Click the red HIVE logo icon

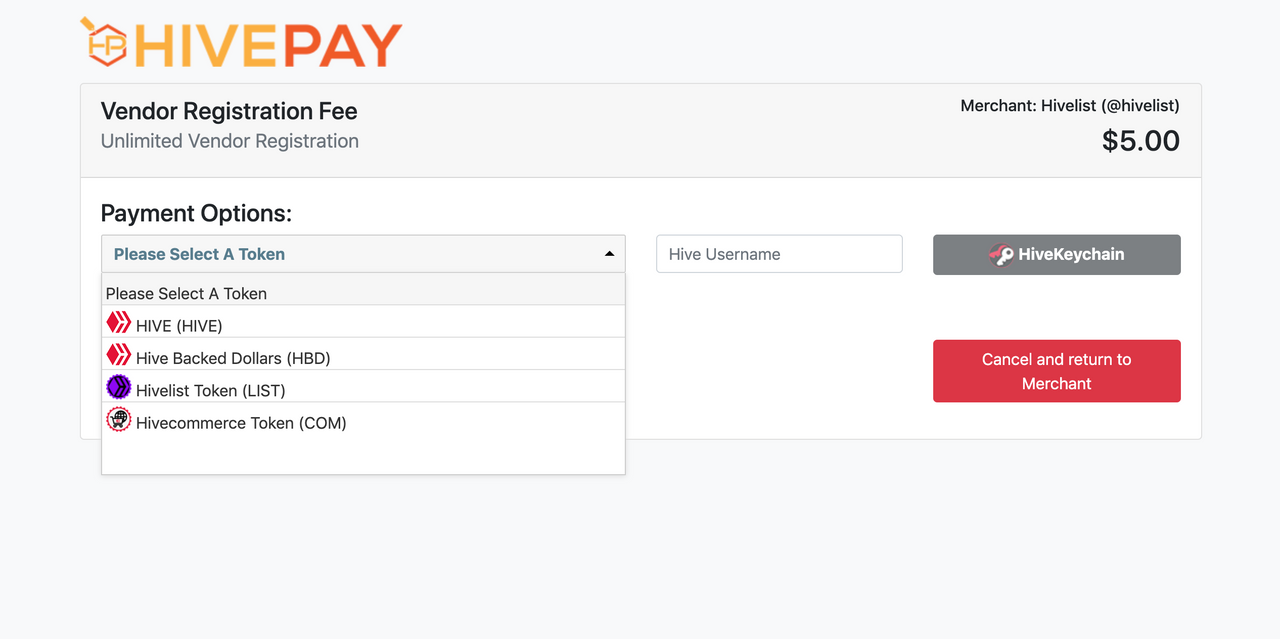pos(119,322)
